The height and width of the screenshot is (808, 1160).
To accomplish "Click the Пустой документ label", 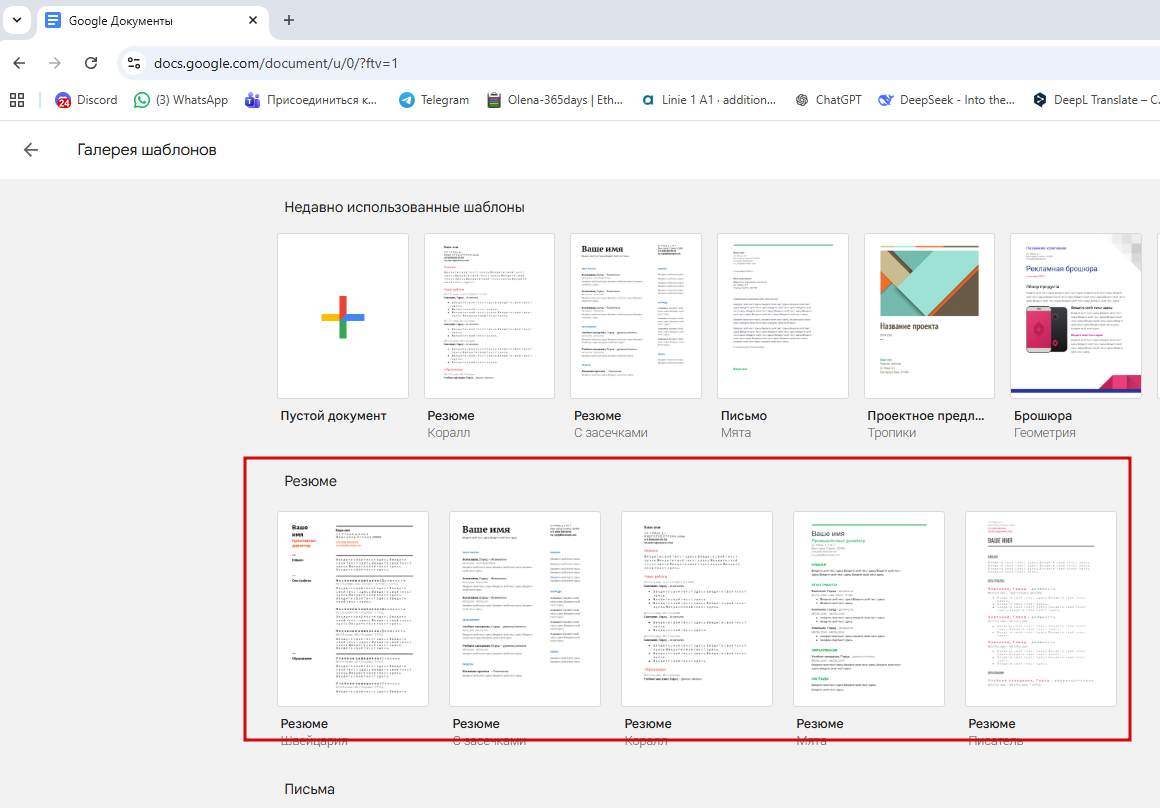I will pyautogui.click(x=333, y=416).
